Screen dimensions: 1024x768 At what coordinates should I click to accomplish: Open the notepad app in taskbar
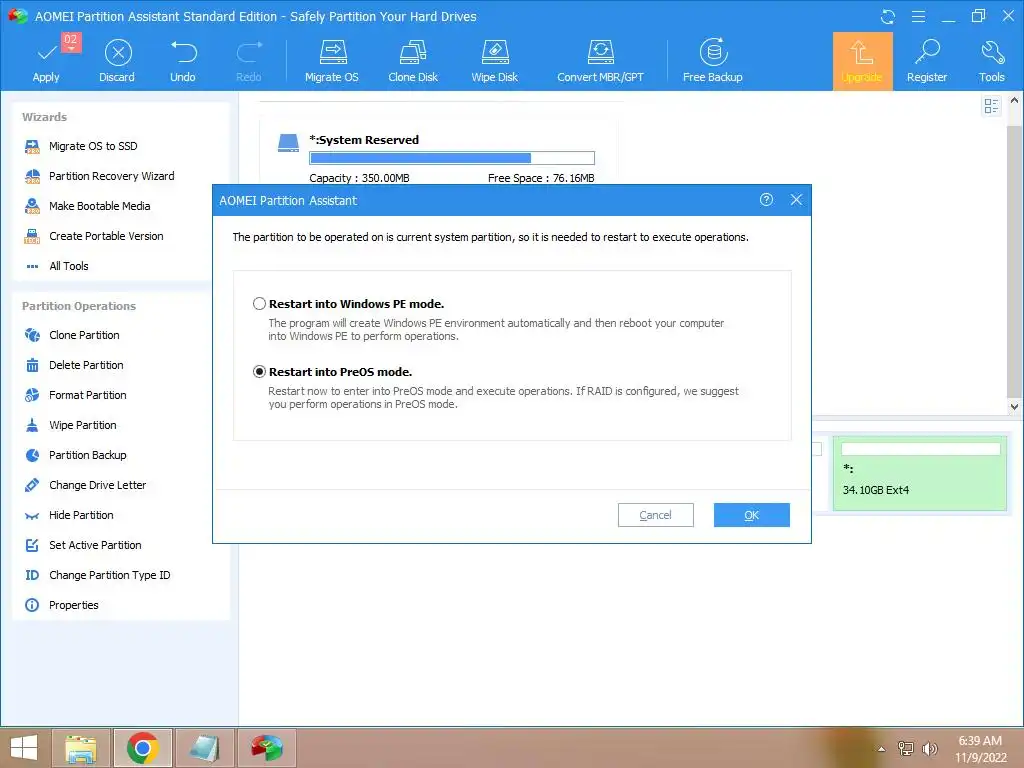204,748
